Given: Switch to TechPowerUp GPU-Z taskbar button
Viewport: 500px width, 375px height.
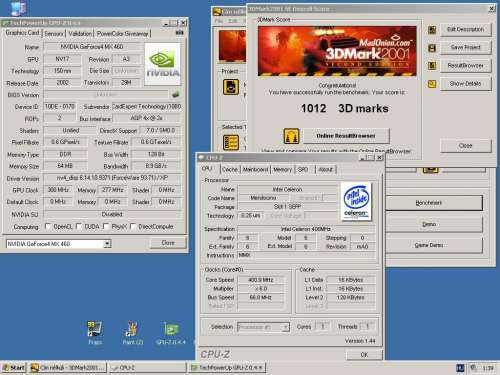Looking at the screenshot, I should tap(227, 368).
